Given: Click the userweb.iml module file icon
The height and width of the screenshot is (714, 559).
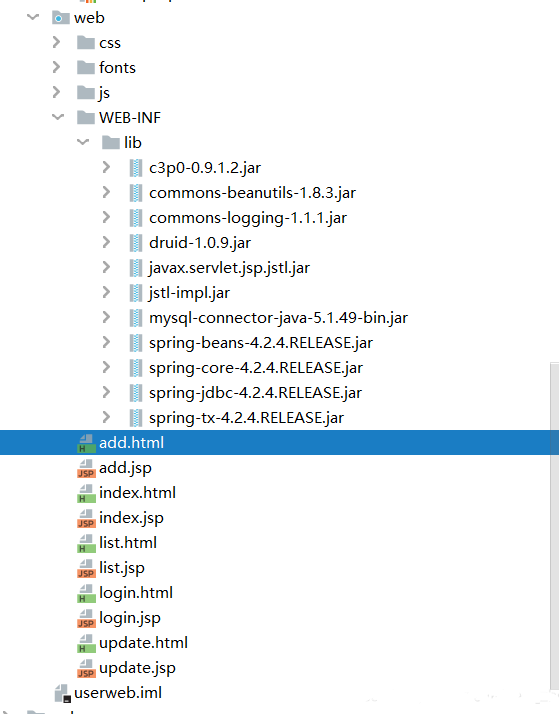Looking at the screenshot, I should coord(62,693).
